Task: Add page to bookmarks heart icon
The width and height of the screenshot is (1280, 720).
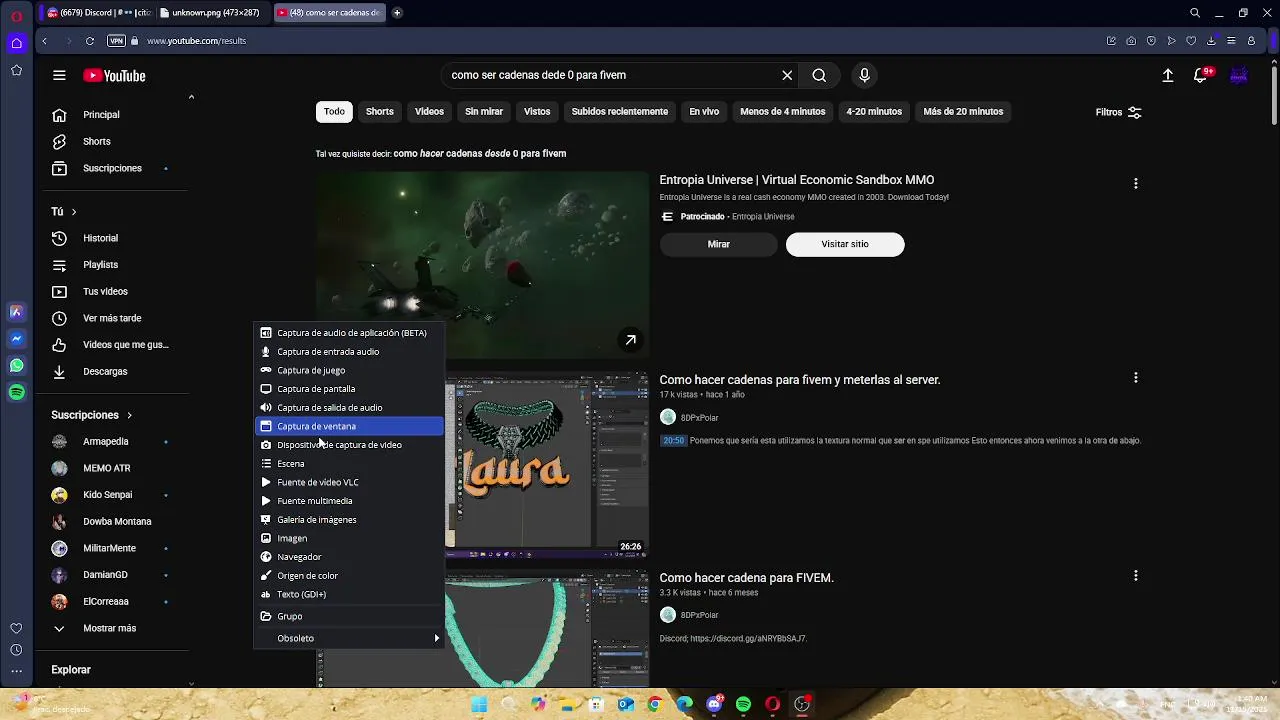Action: tap(1191, 41)
